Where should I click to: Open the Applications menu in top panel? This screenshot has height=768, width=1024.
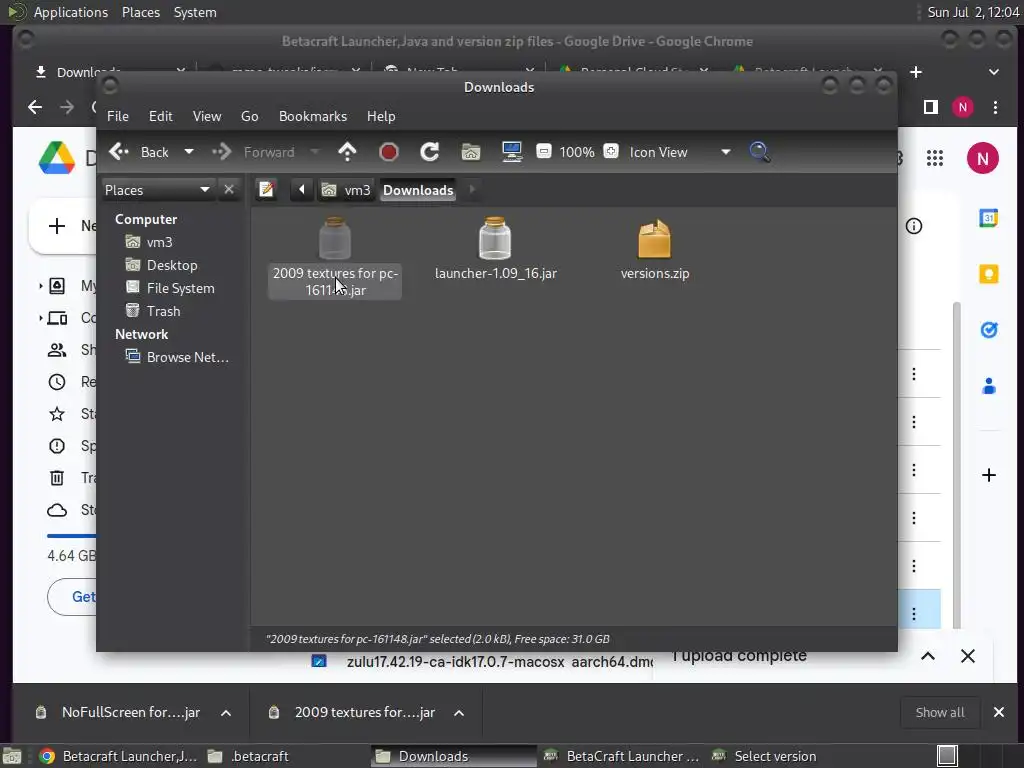(x=71, y=12)
